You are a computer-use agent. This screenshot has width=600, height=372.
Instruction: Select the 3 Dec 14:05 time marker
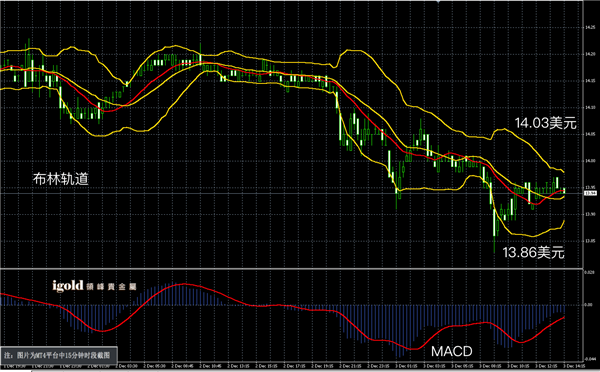[574, 366]
